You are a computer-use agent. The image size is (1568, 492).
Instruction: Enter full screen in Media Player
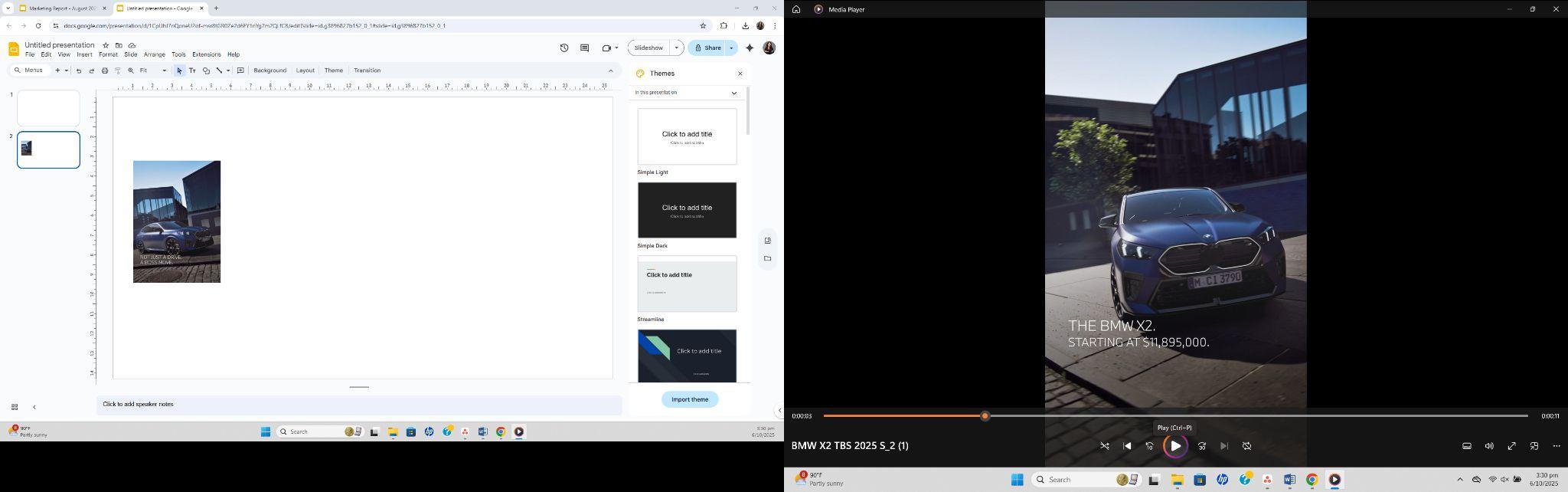[x=1512, y=446]
